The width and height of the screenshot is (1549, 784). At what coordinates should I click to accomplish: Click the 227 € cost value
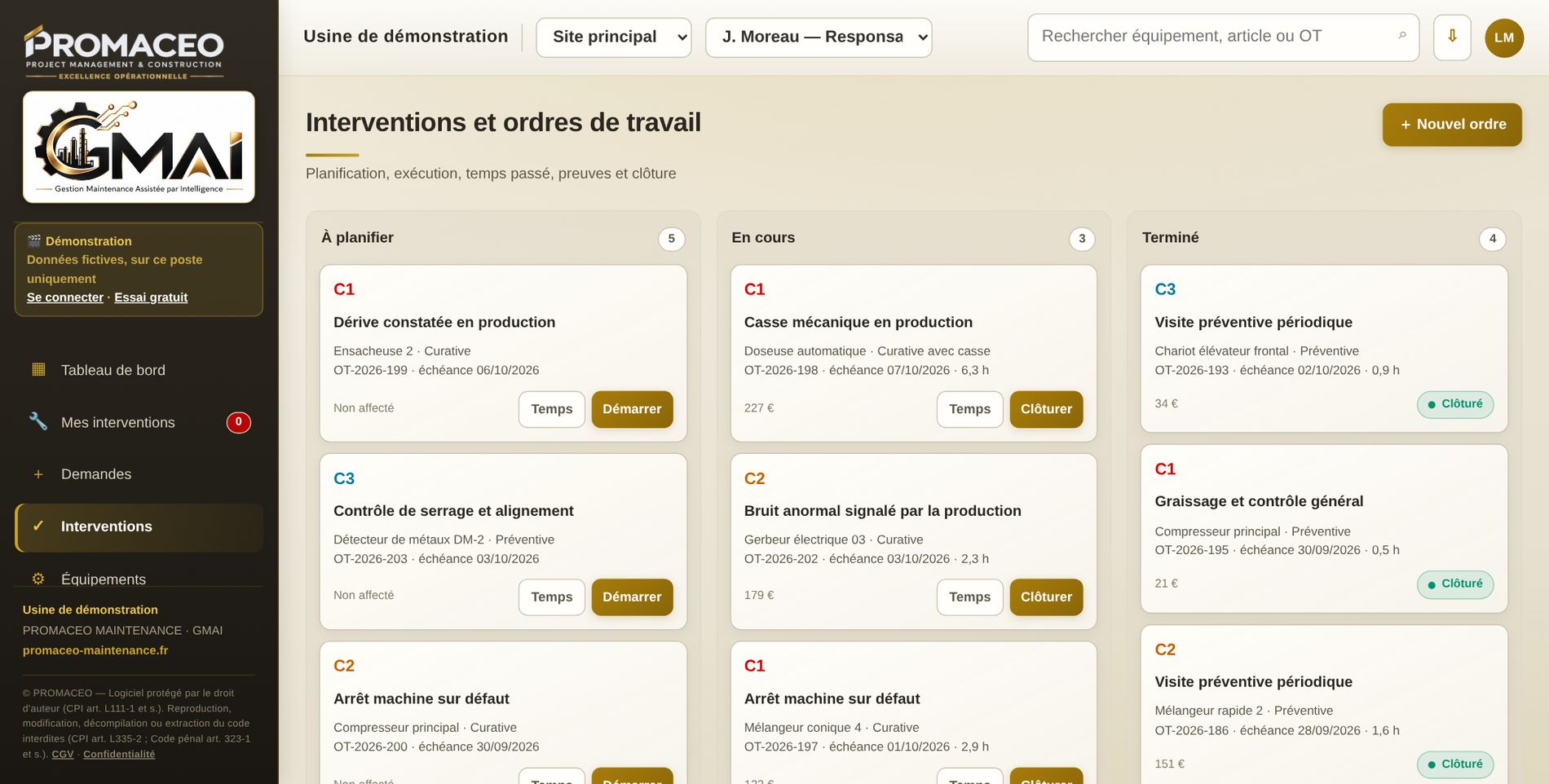point(759,407)
